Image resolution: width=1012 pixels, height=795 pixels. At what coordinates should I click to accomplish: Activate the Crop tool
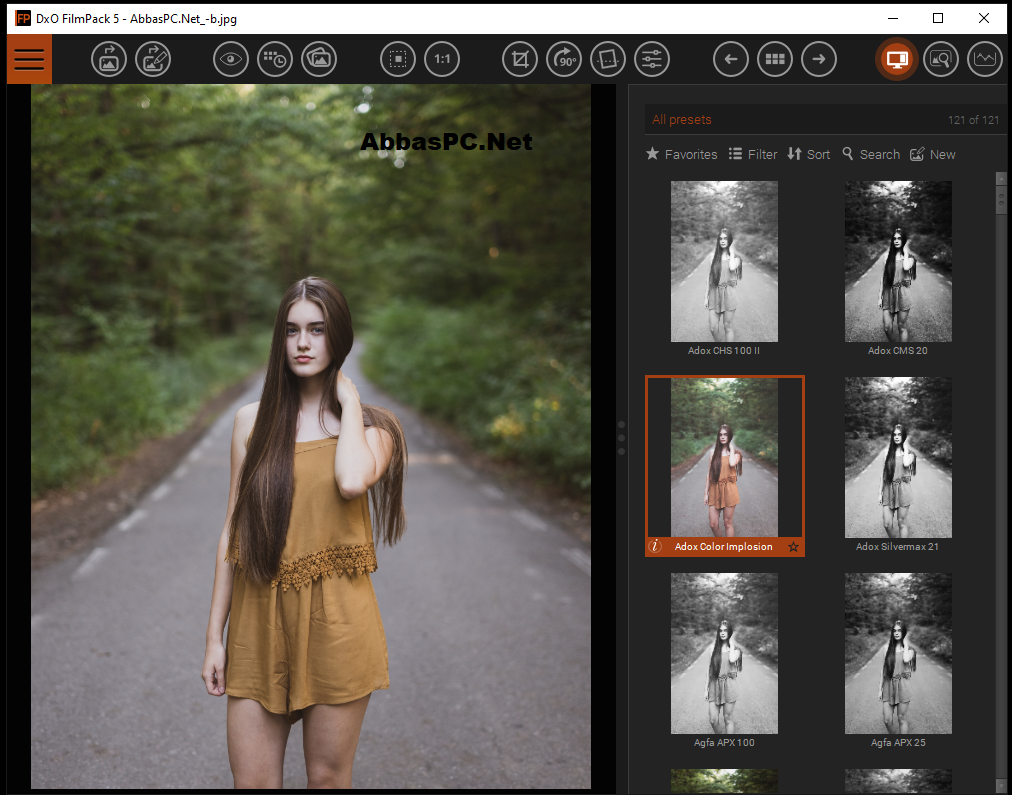pyautogui.click(x=520, y=59)
